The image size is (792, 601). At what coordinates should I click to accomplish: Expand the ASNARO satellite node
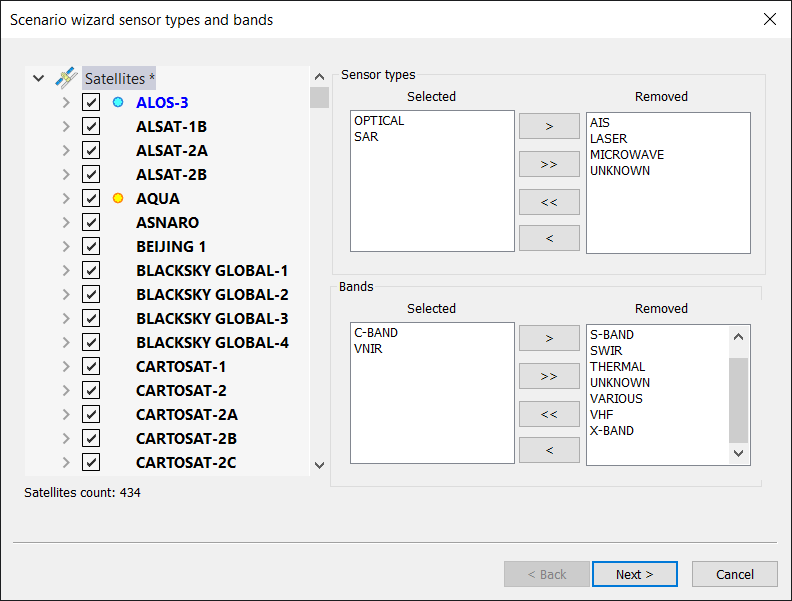tap(66, 222)
